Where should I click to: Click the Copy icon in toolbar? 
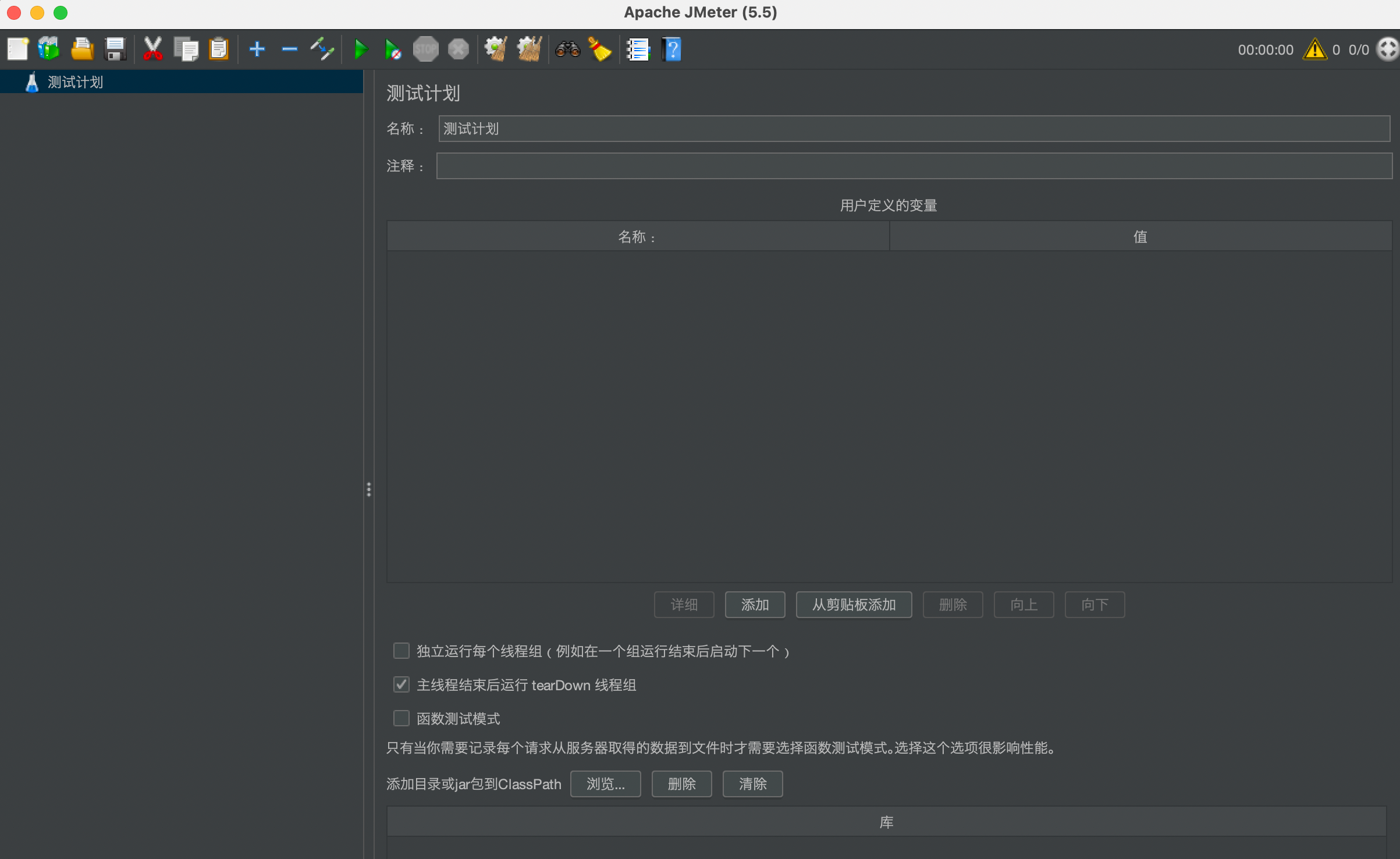[186, 49]
